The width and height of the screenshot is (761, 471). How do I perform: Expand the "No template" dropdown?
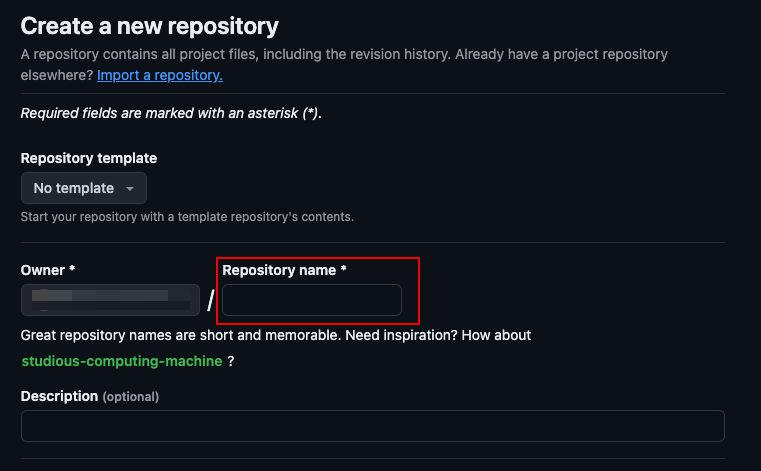[84, 188]
